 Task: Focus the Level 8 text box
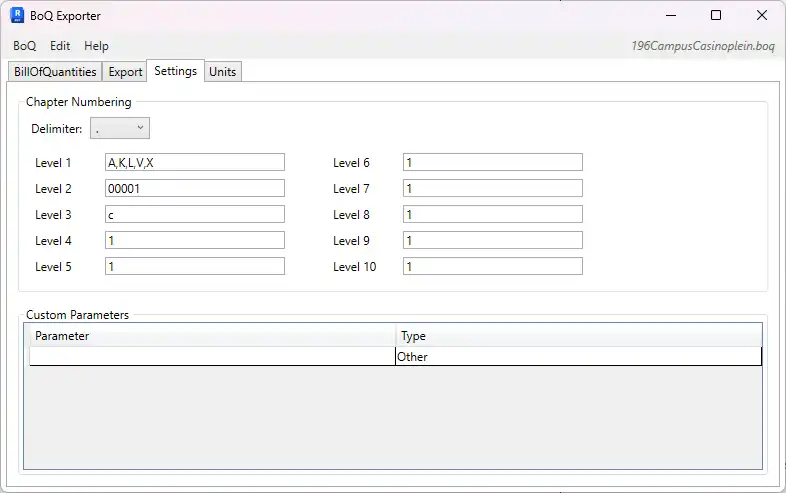(x=492, y=214)
